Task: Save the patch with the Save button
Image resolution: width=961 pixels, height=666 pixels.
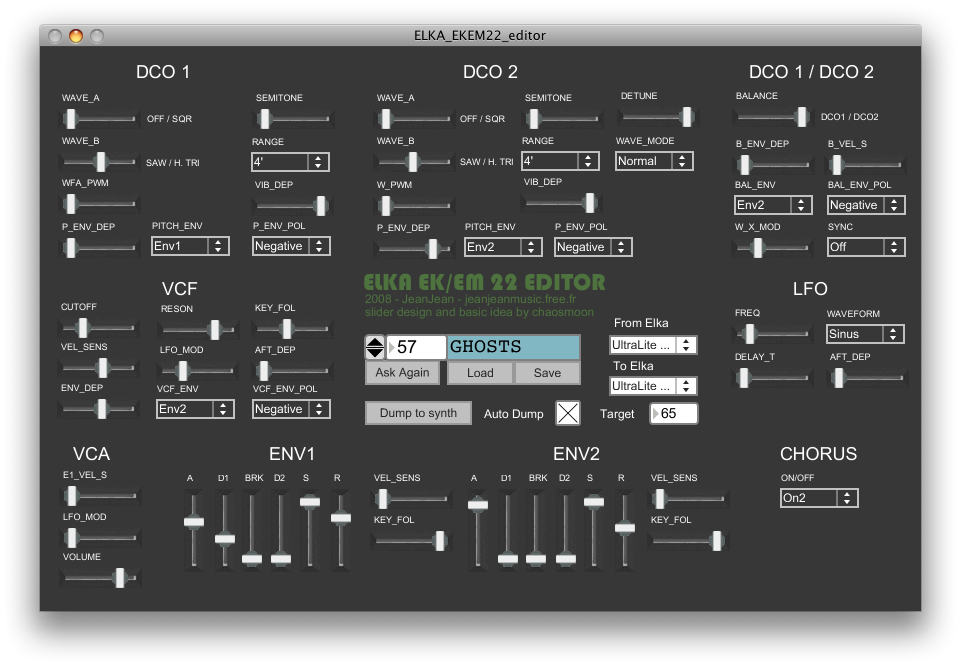Action: (547, 373)
